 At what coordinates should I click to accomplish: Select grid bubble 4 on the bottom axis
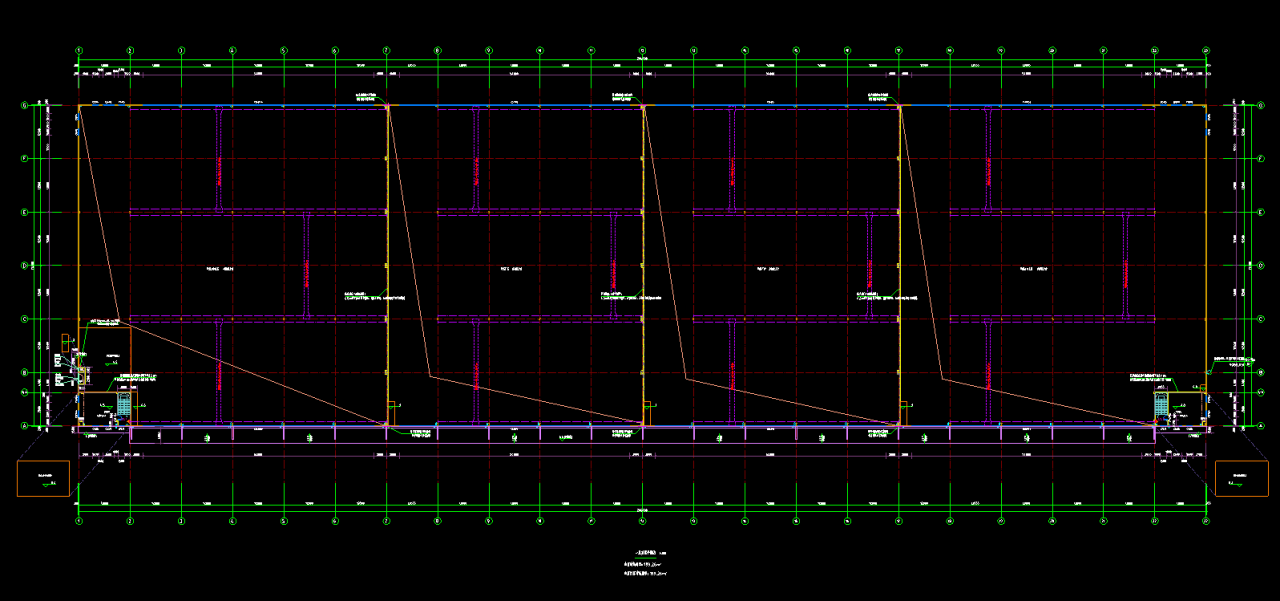point(232,521)
